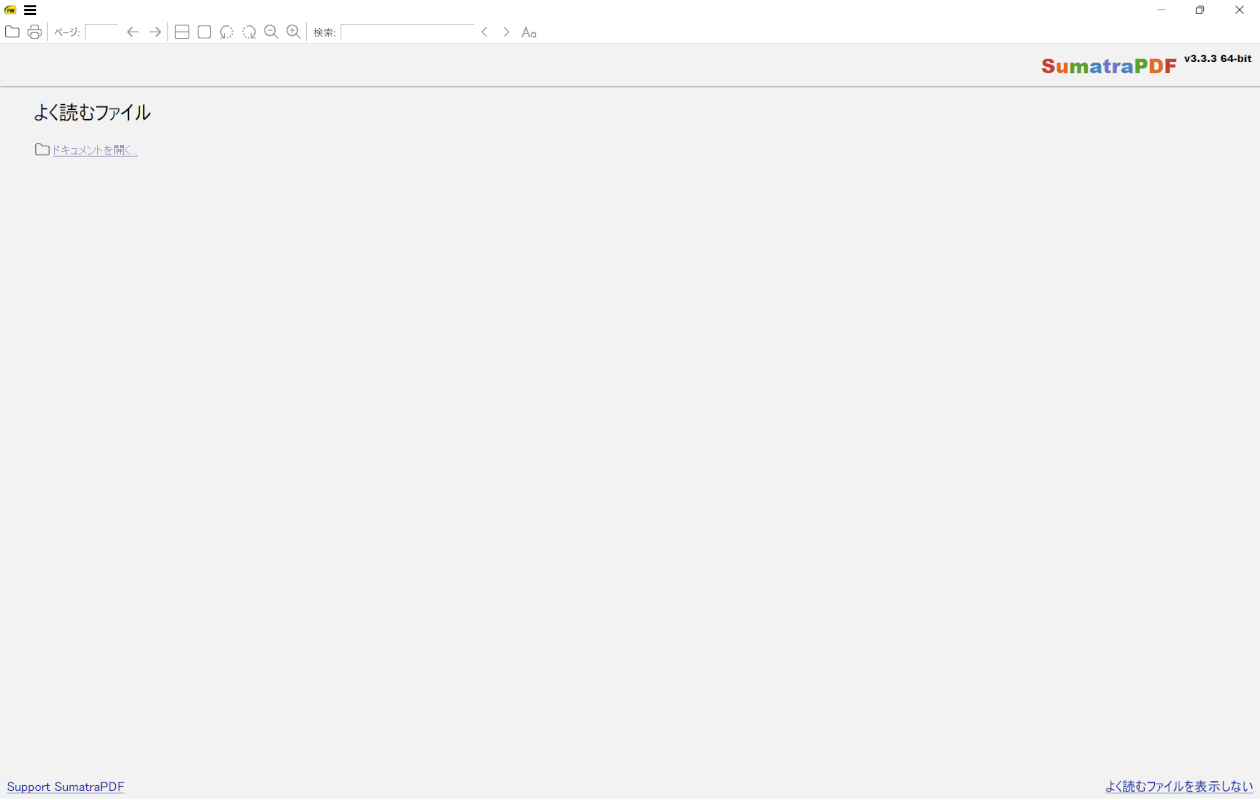Screen dimensions: 1260x800
Task: Click the よく読むファイル heading
Action: (92, 113)
